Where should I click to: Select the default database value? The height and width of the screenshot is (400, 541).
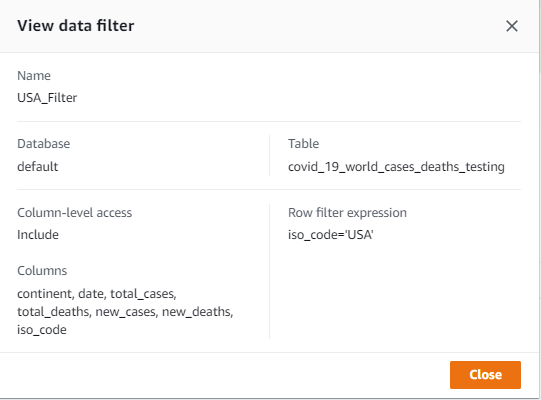(x=37, y=166)
